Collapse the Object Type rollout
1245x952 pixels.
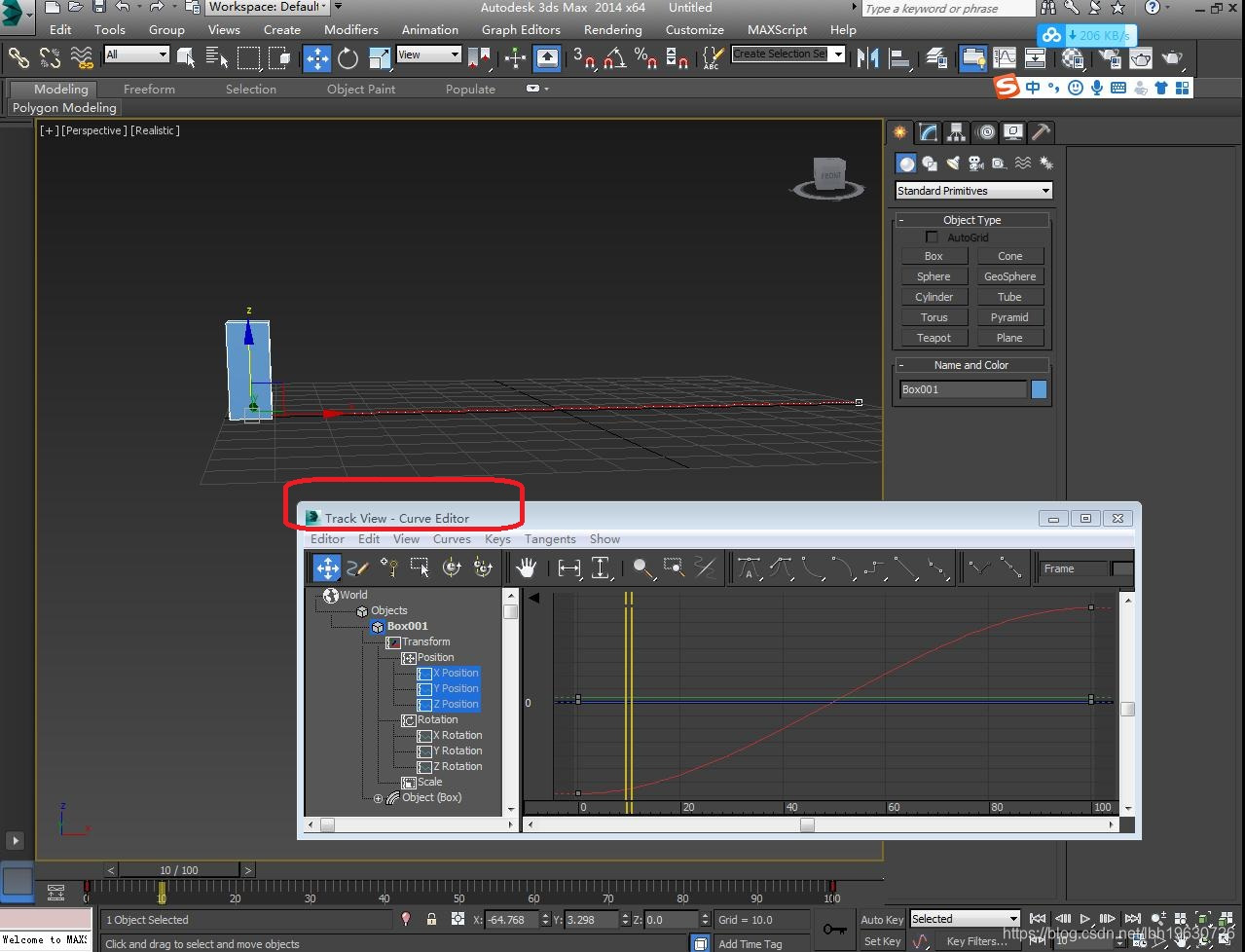point(971,220)
